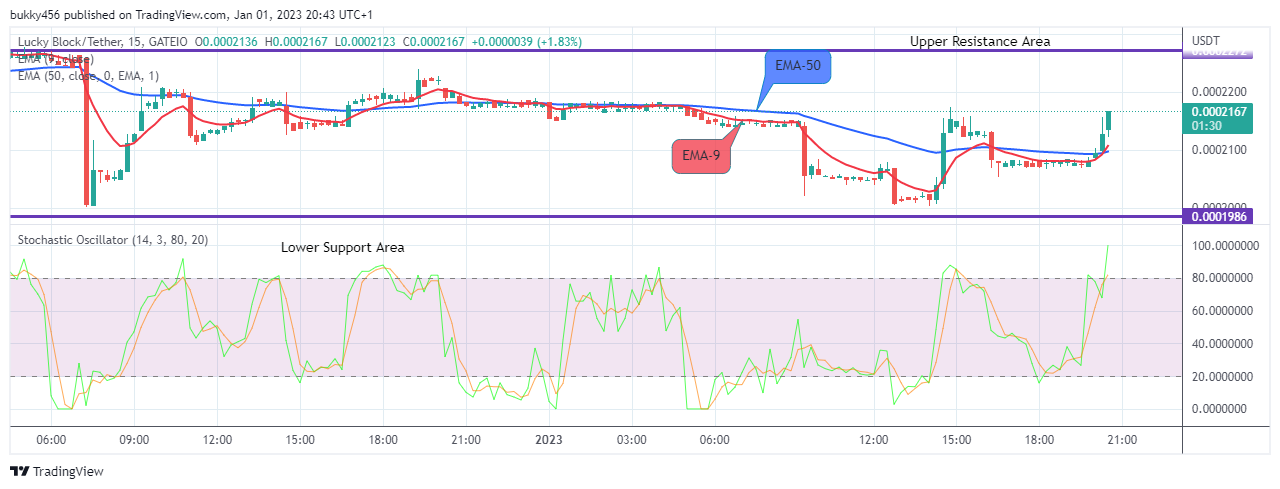Screen dimensions: 1280x489
Task: Click the 03:00 time axis label
Action: 631,439
